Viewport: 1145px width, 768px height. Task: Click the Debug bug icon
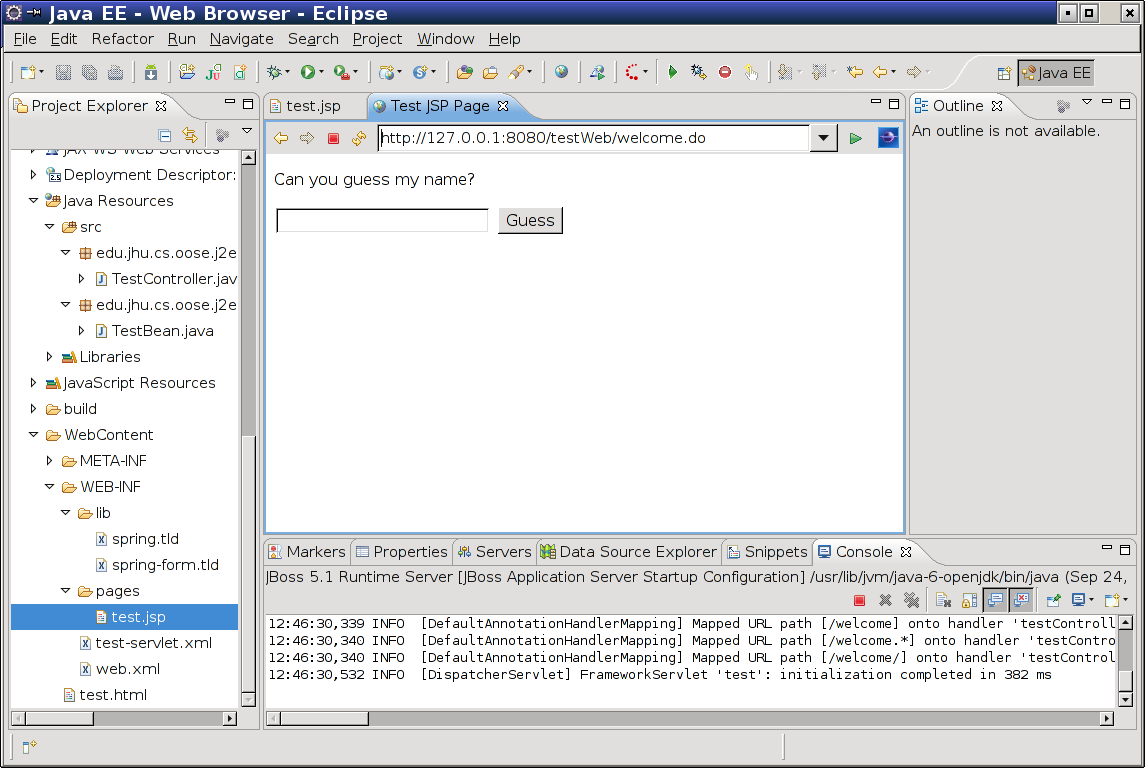pos(274,72)
